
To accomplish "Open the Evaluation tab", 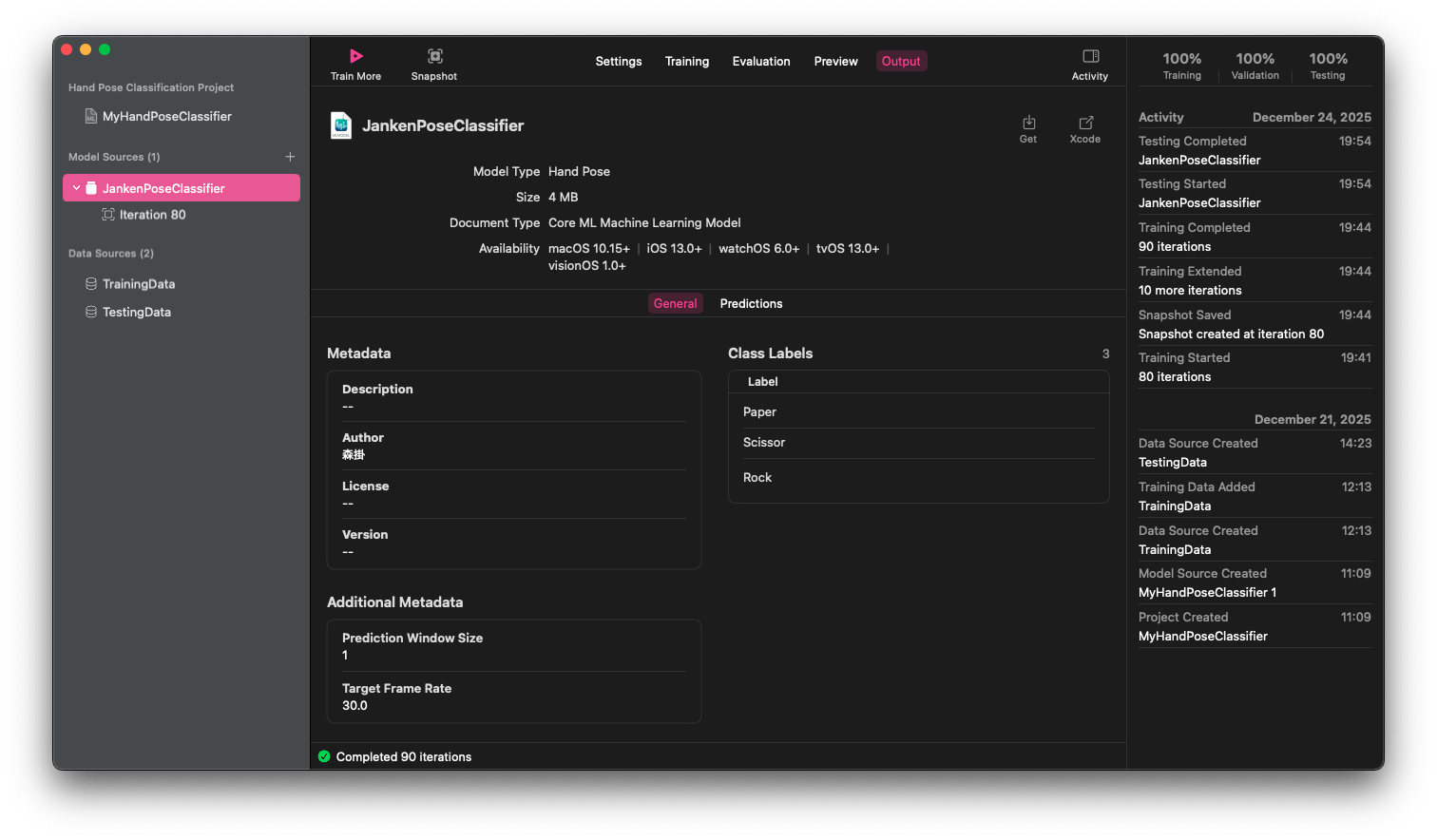I will 761,61.
